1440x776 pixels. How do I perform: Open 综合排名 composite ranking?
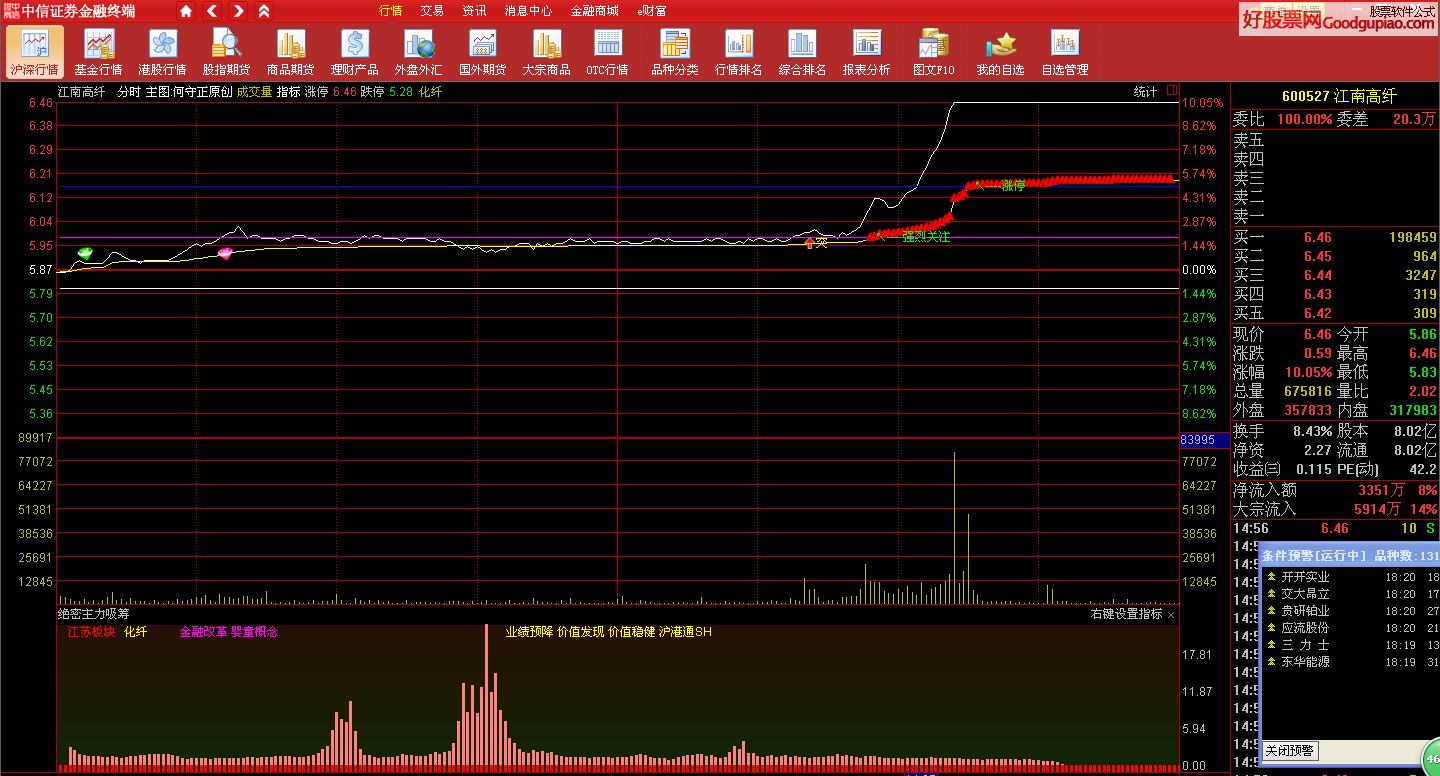click(802, 52)
